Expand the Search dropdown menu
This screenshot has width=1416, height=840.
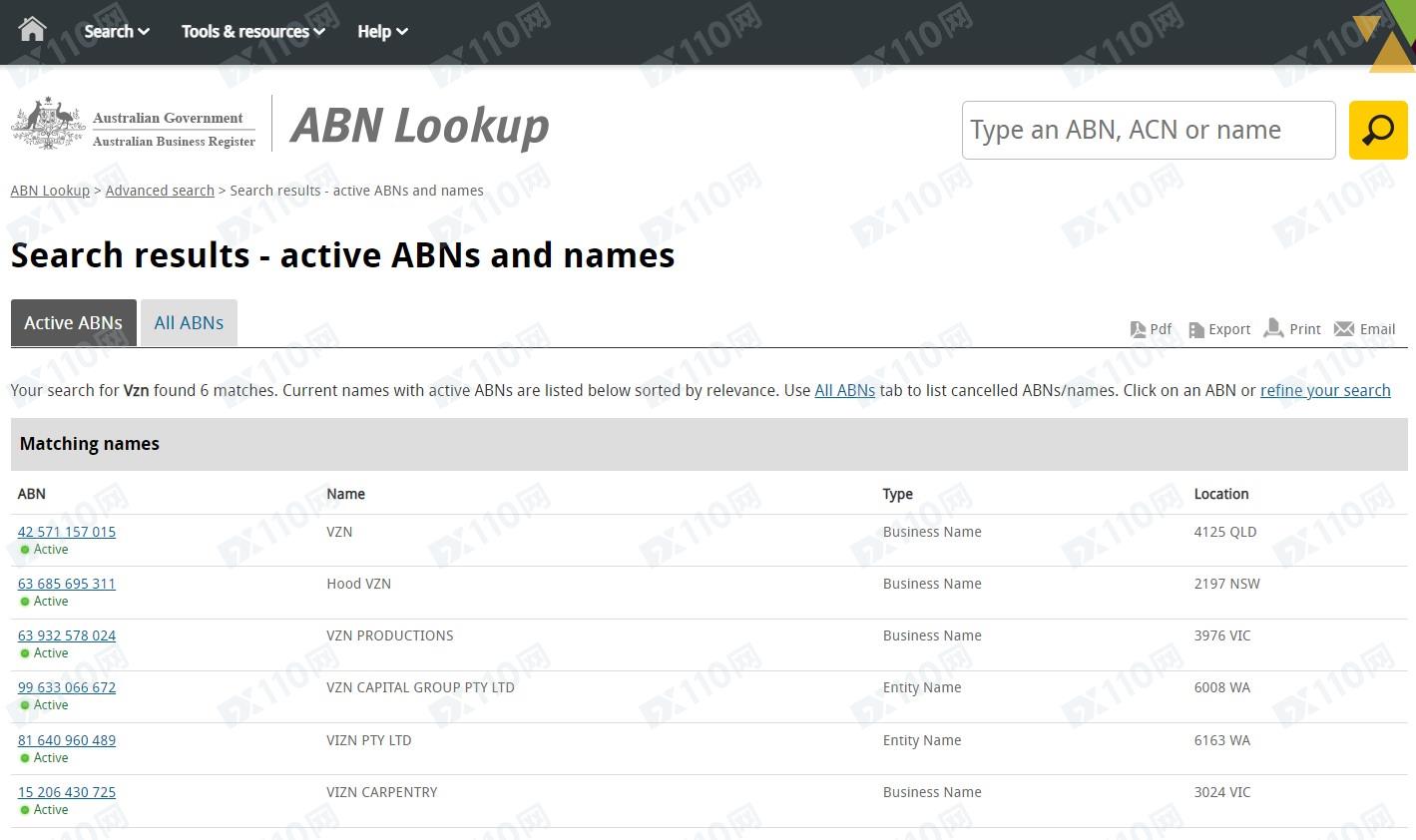[116, 31]
